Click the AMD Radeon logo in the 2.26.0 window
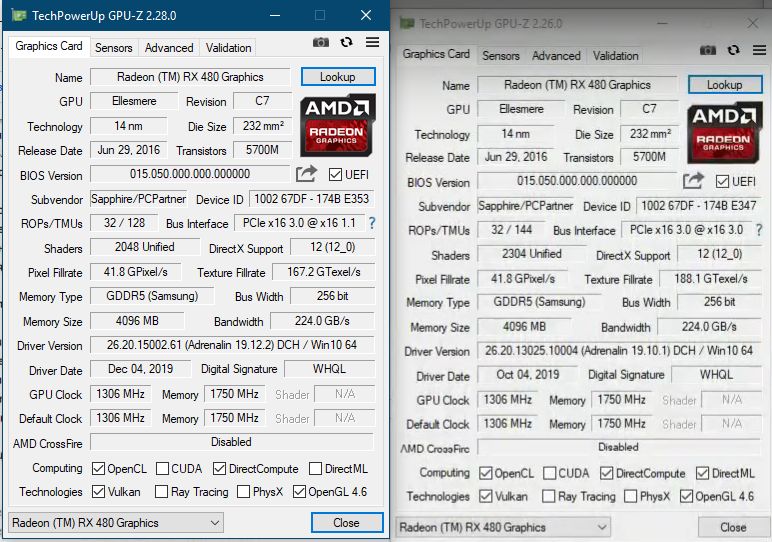The width and height of the screenshot is (772, 542). point(725,132)
